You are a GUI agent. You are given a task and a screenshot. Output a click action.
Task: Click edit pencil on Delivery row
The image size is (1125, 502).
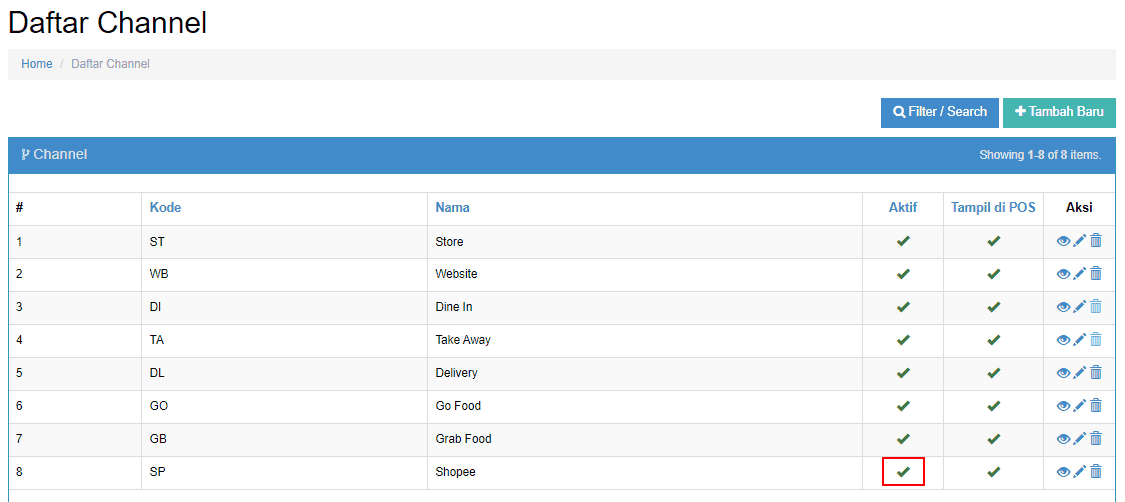point(1080,373)
